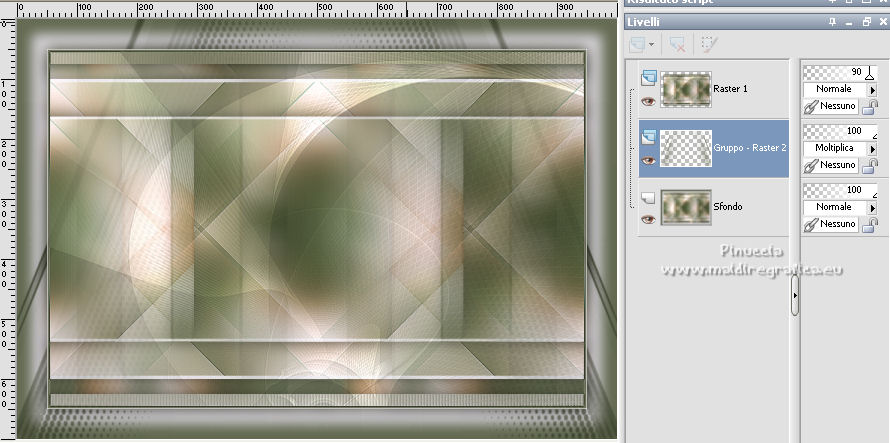Hide the Gruppo - Raster 2 layer eye icon
The width and height of the screenshot is (890, 443).
(648, 161)
